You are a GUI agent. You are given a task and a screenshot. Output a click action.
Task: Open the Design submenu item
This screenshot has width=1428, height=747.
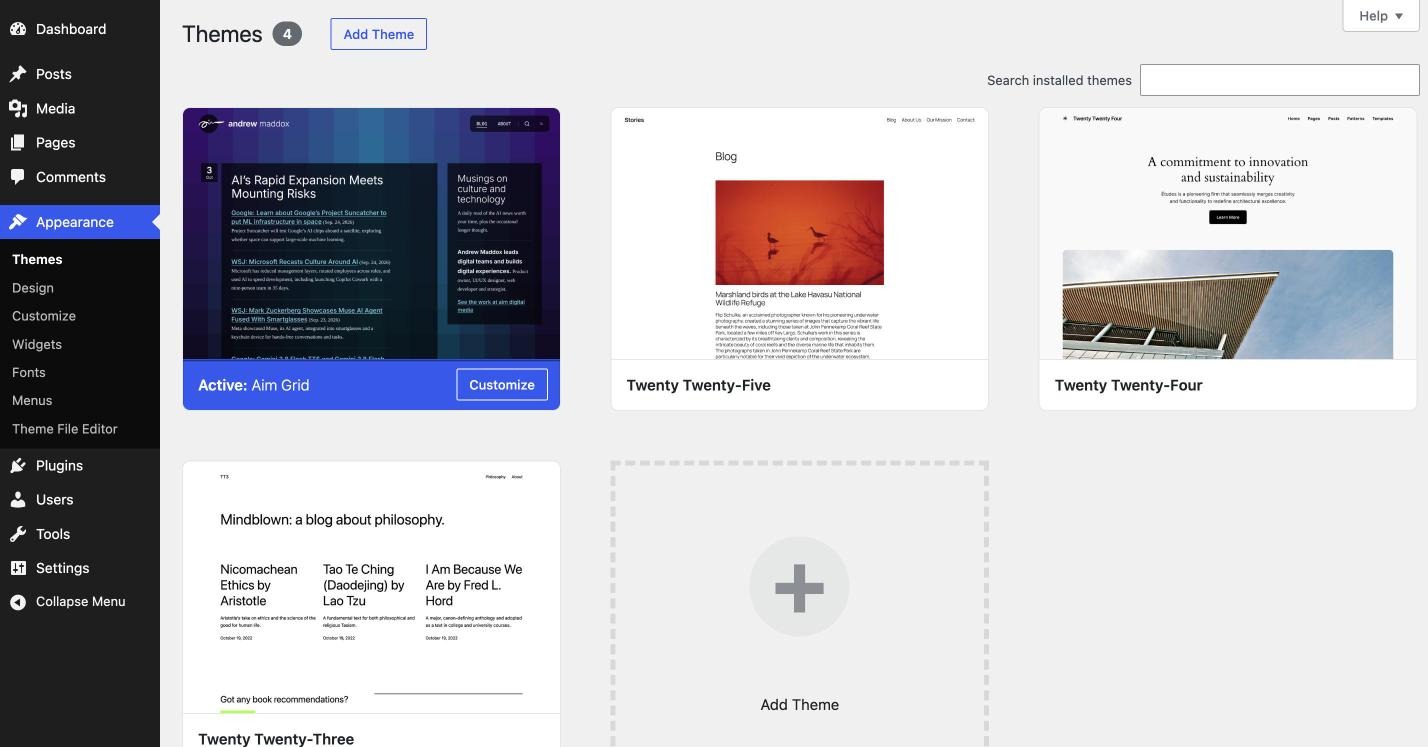click(x=33, y=287)
